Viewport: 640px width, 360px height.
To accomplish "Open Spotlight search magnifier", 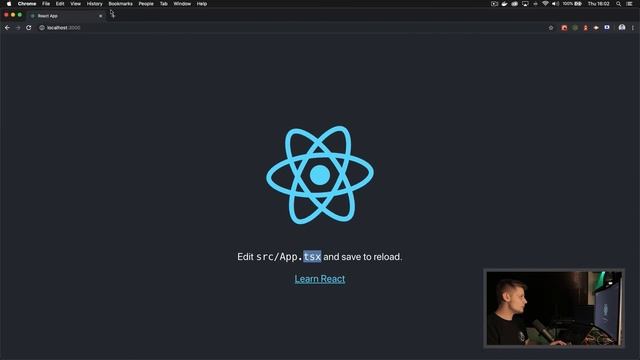I will 619,4.
